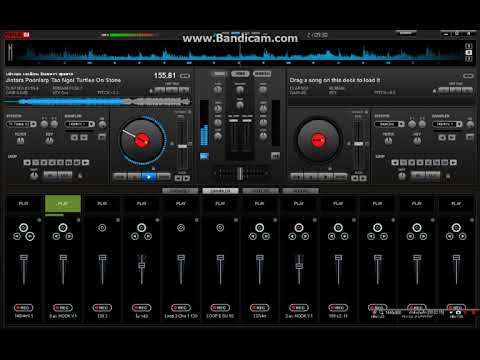The image size is (480, 360).
Task: Toggle loop mode icon on first sample
Action: 23,228
